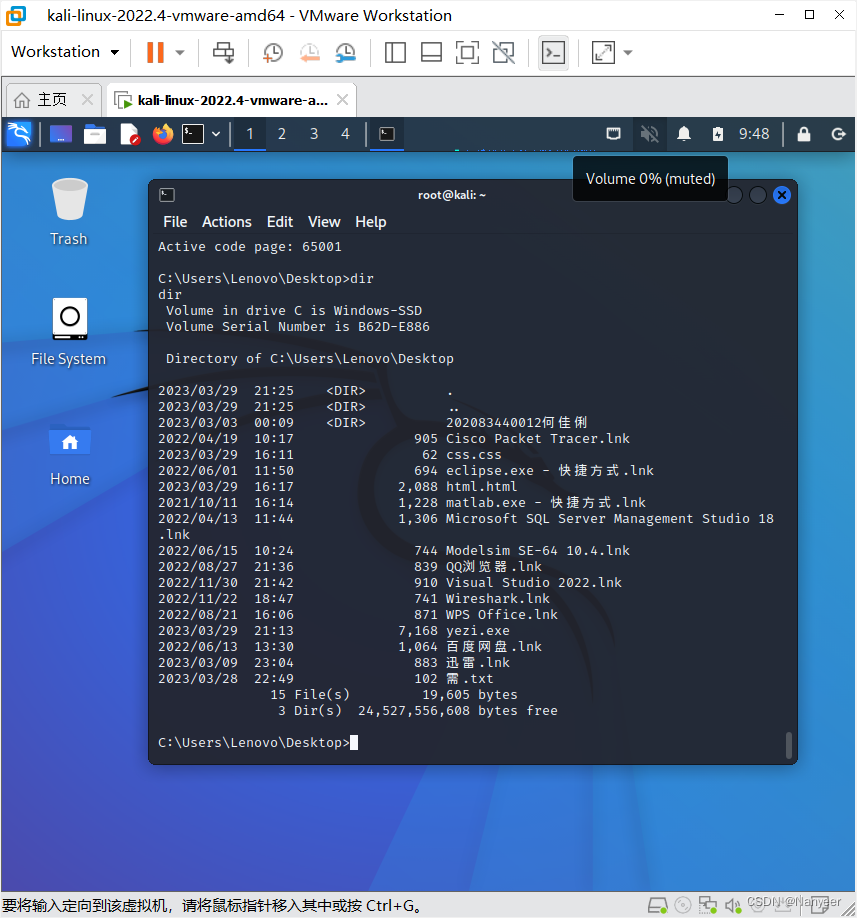Screen dimensions: 857x918
Task: Open the Workstation dropdown menu
Action: (64, 52)
